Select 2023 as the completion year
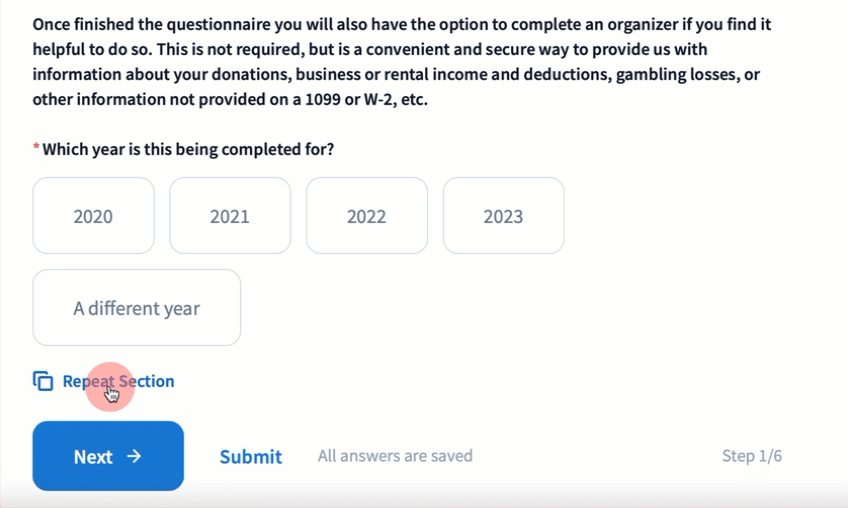 [503, 216]
